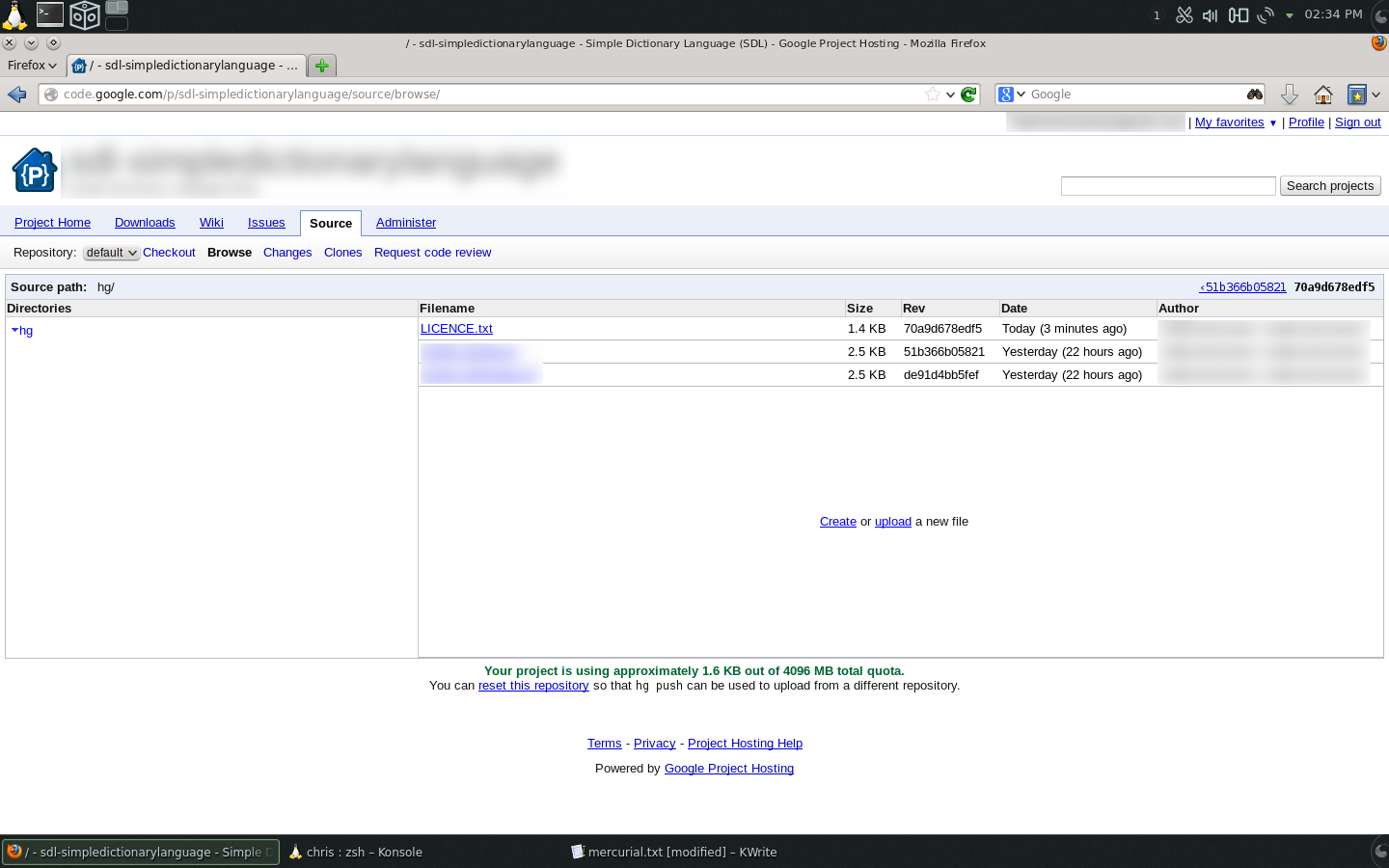Click the Sign out link
Screen dimensions: 1389x868
pyautogui.click(x=1357, y=122)
